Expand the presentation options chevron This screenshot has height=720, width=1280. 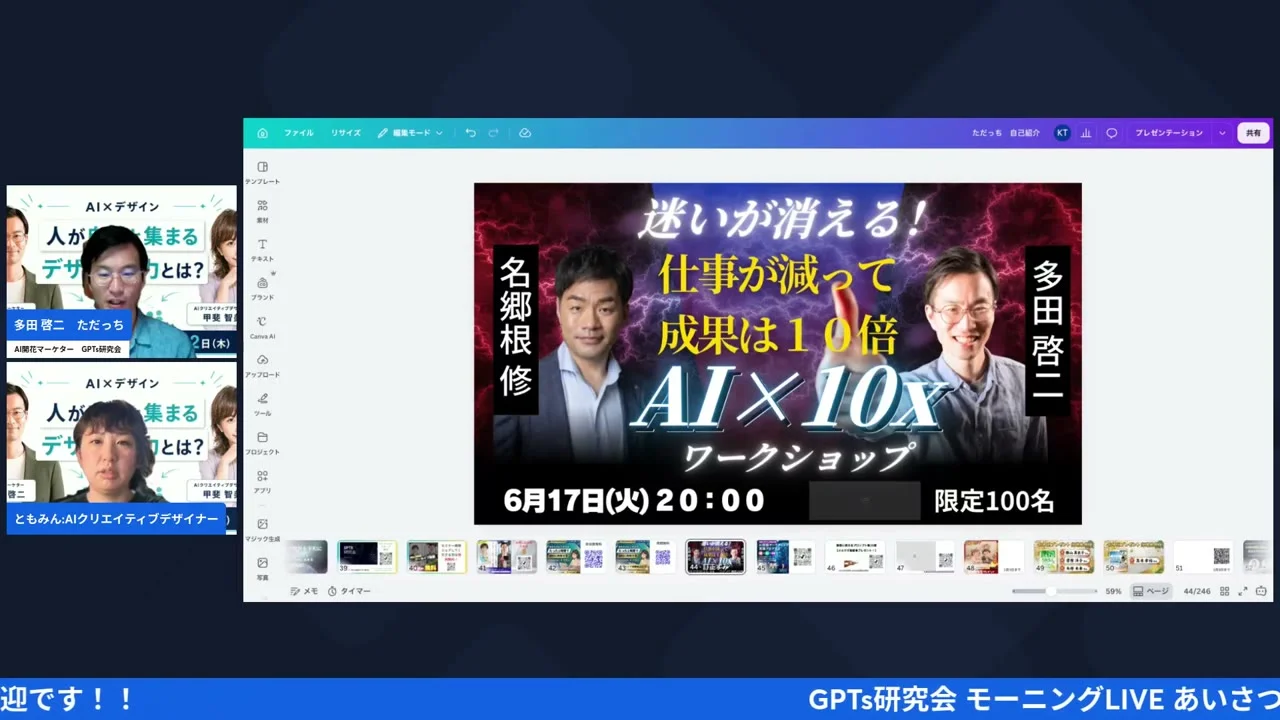1222,133
